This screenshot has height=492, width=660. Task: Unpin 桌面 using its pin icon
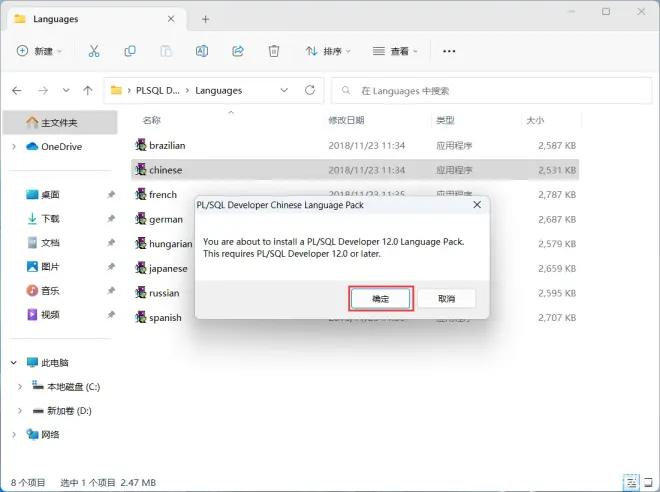pos(111,194)
